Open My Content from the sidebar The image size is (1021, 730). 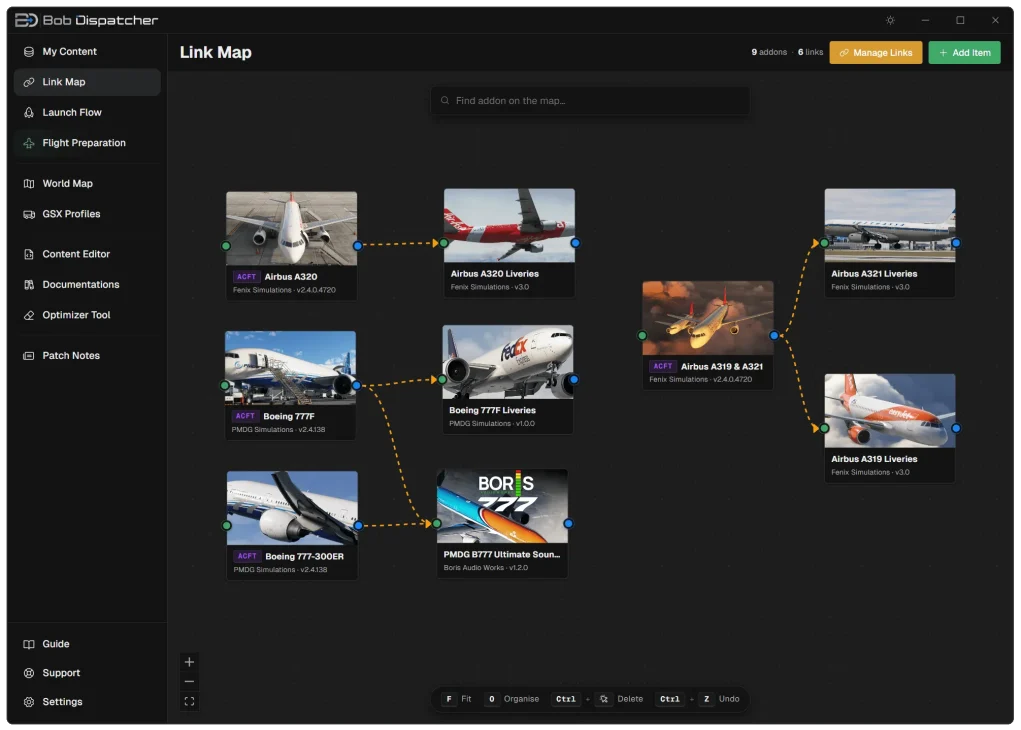87,51
